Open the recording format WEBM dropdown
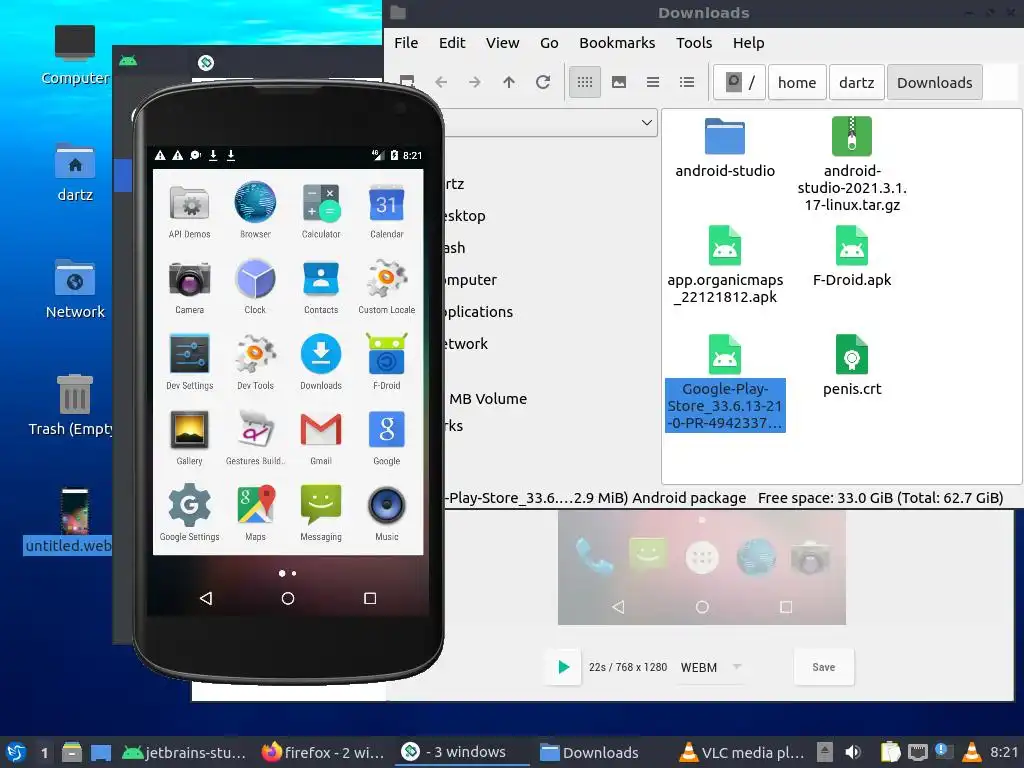The width and height of the screenshot is (1024, 768). [711, 667]
